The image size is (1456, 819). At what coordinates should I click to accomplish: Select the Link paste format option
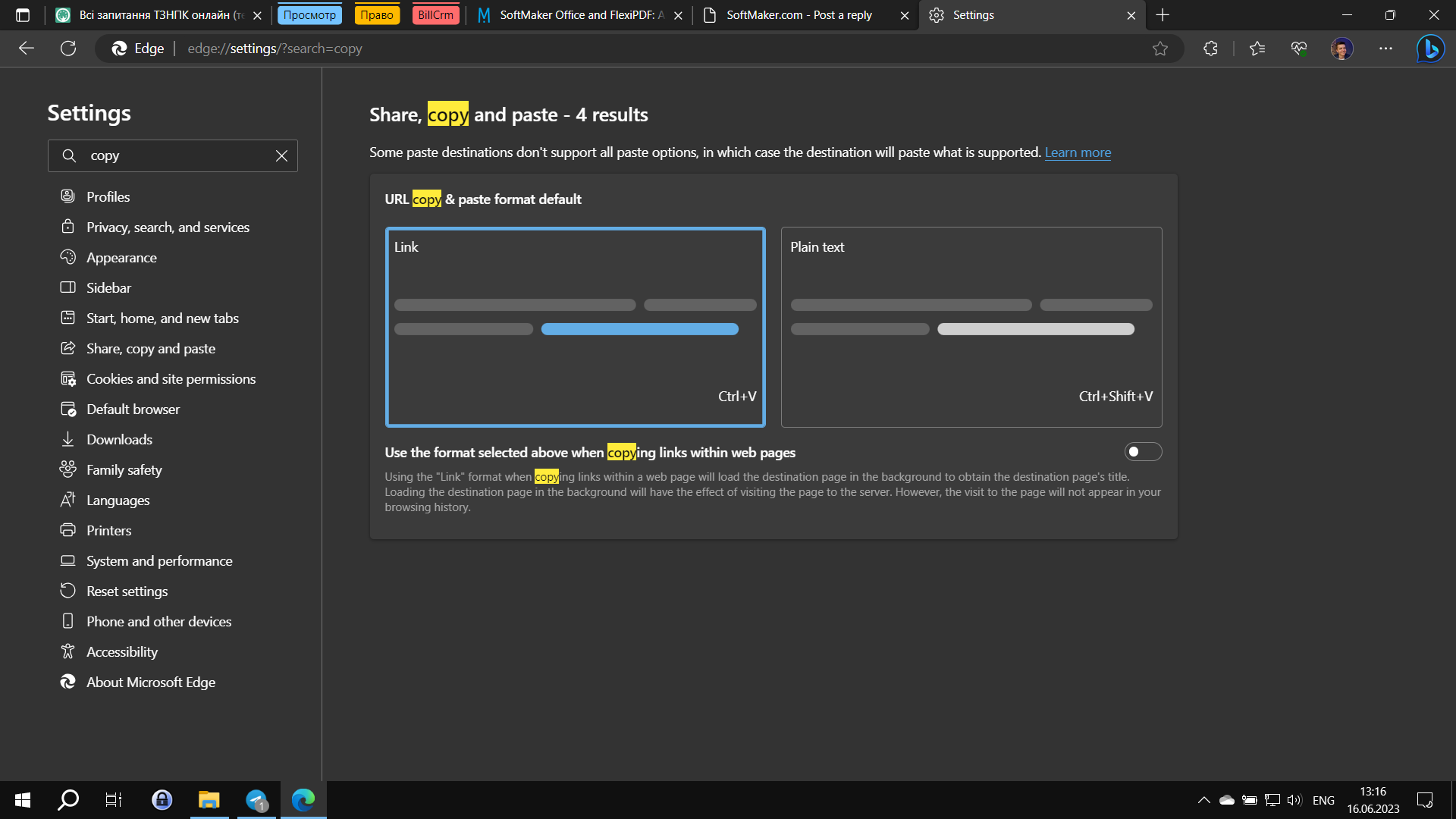[575, 327]
